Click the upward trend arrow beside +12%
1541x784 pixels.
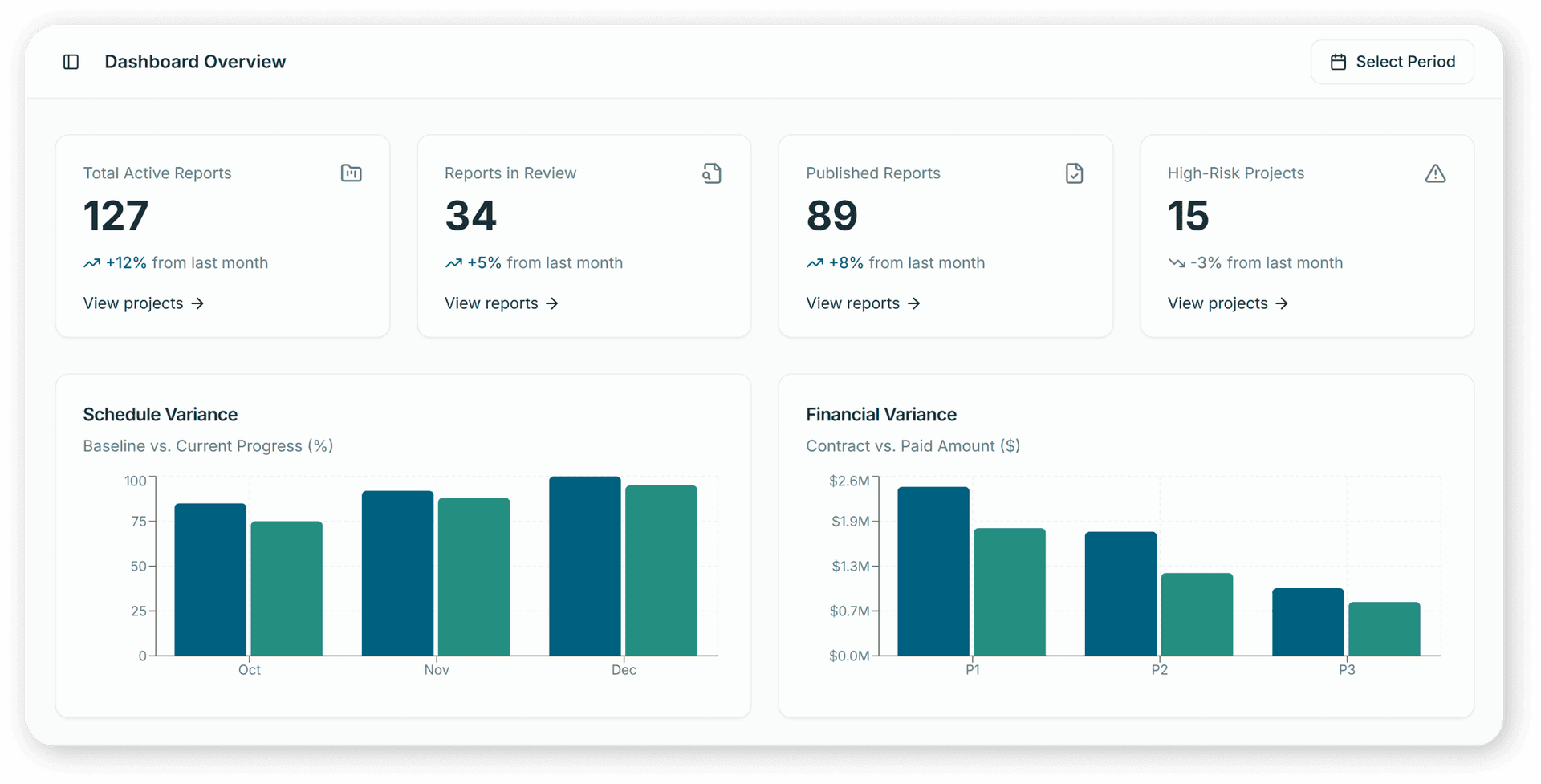tap(90, 262)
